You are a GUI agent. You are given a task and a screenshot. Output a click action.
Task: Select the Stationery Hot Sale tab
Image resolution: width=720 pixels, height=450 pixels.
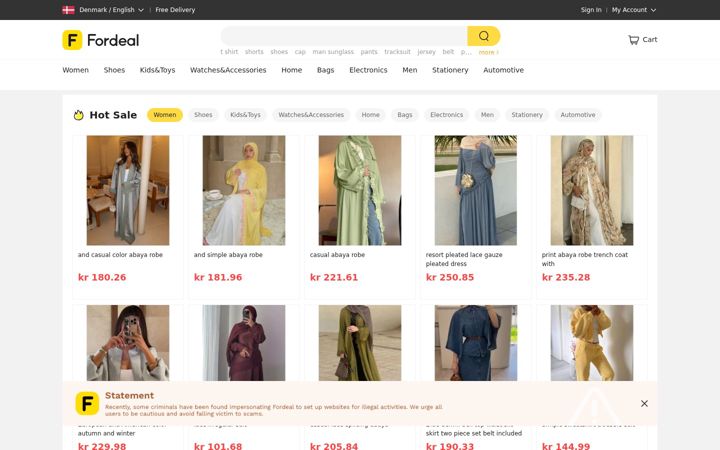tap(527, 115)
